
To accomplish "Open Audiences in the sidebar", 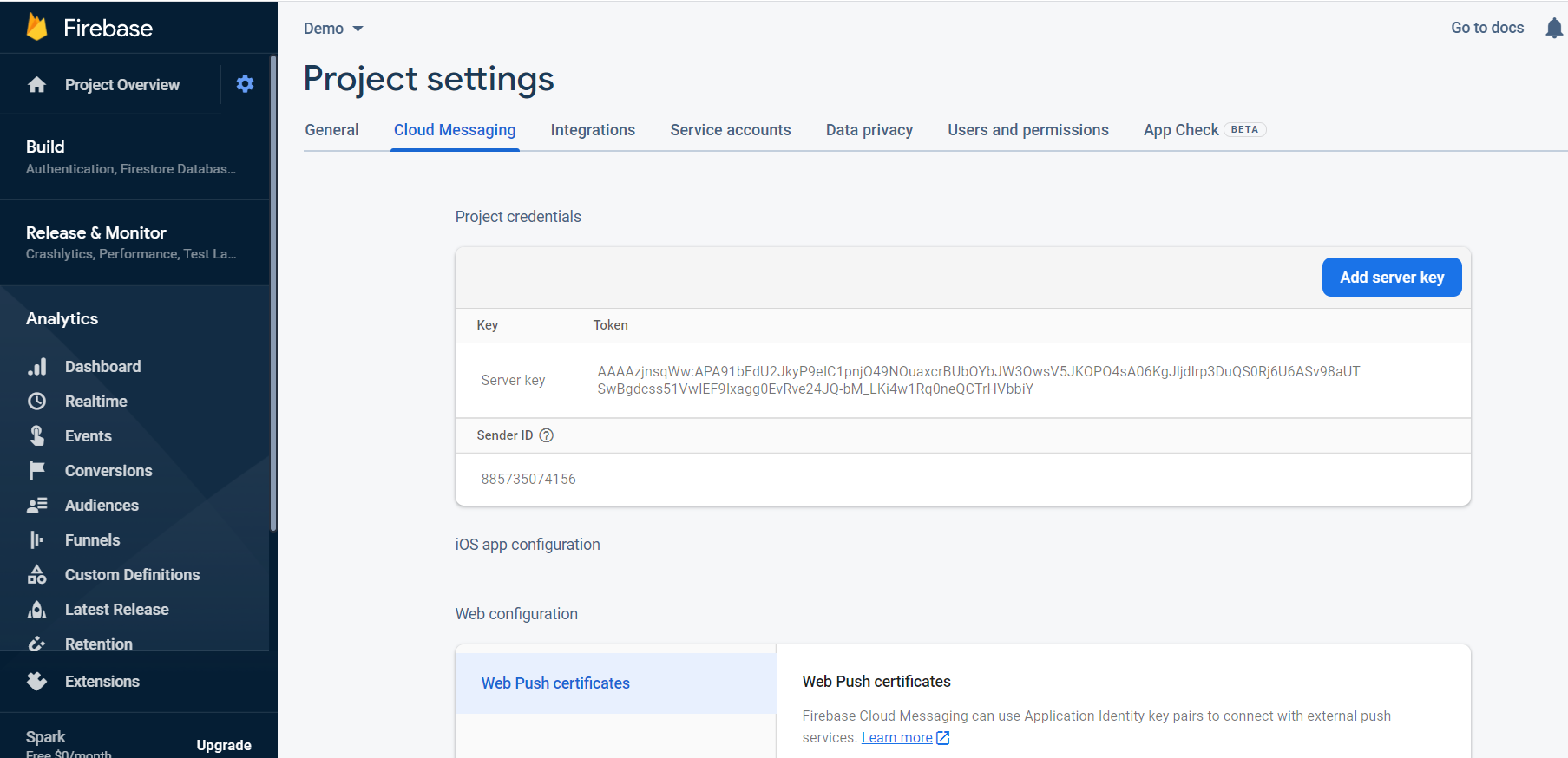I will click(102, 506).
